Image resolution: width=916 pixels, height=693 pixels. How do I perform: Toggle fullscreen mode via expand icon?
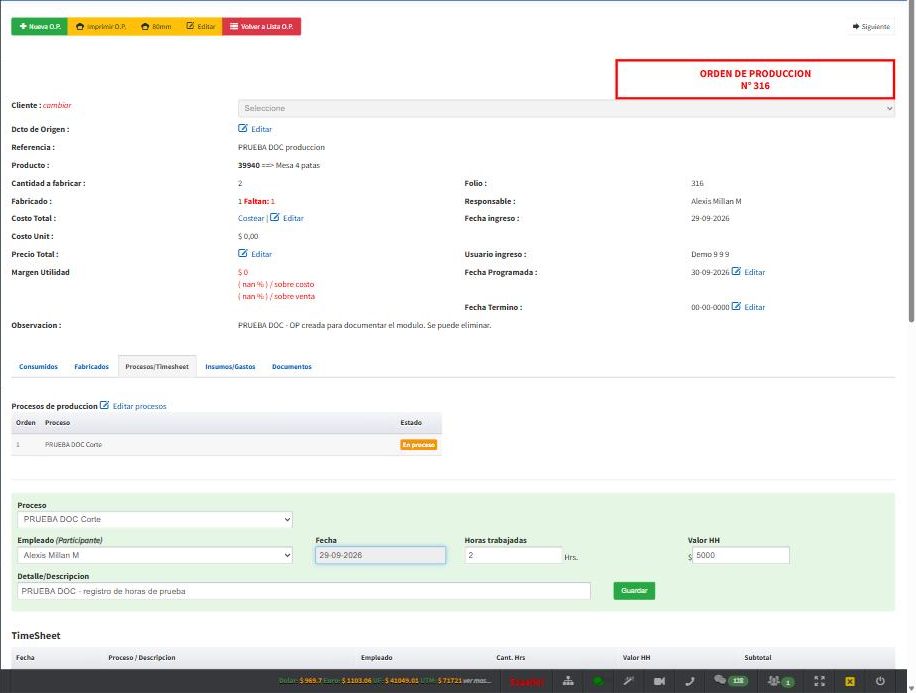coord(820,681)
